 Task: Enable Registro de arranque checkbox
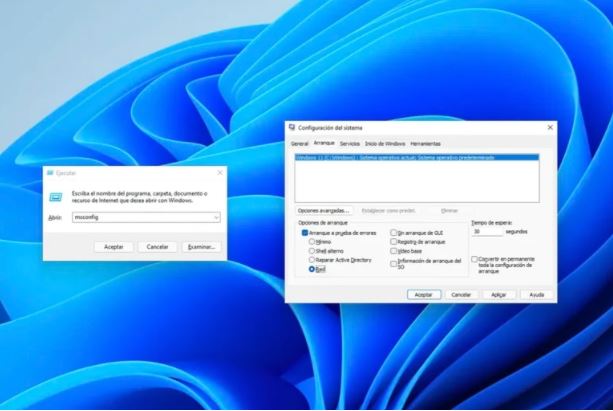394,242
